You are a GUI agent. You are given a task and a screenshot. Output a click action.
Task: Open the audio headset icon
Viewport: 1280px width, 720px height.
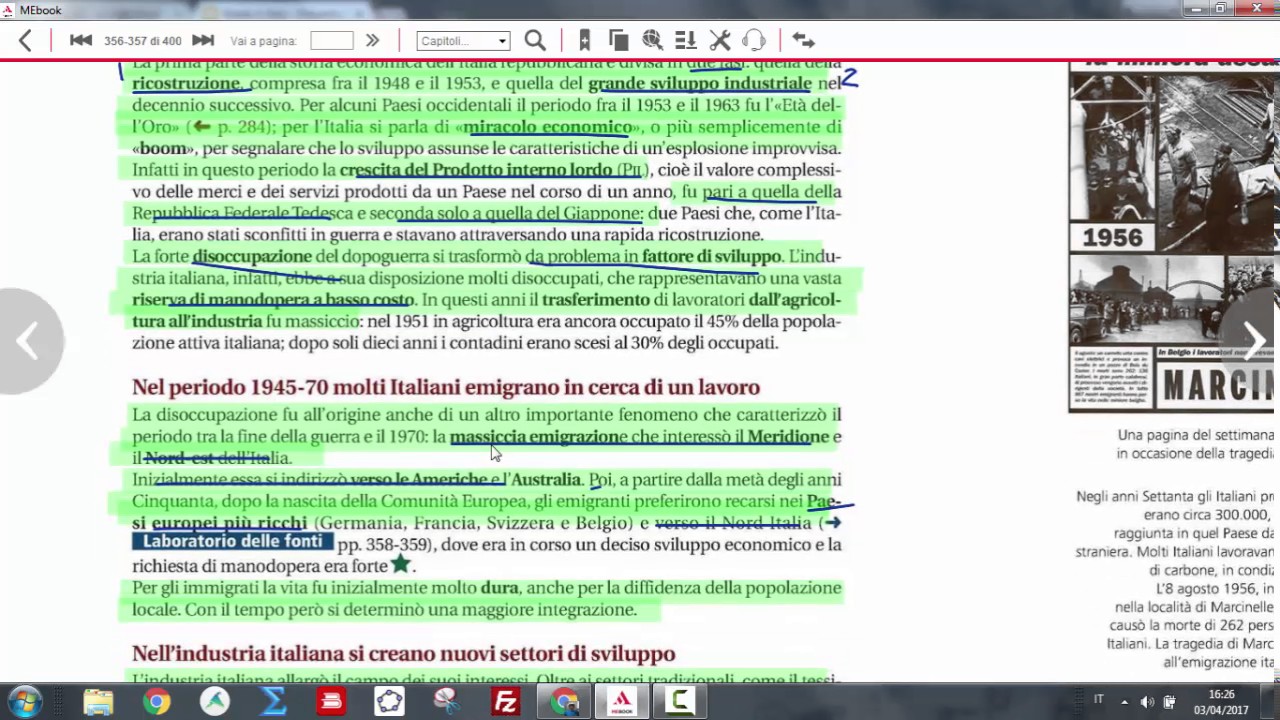(x=754, y=40)
